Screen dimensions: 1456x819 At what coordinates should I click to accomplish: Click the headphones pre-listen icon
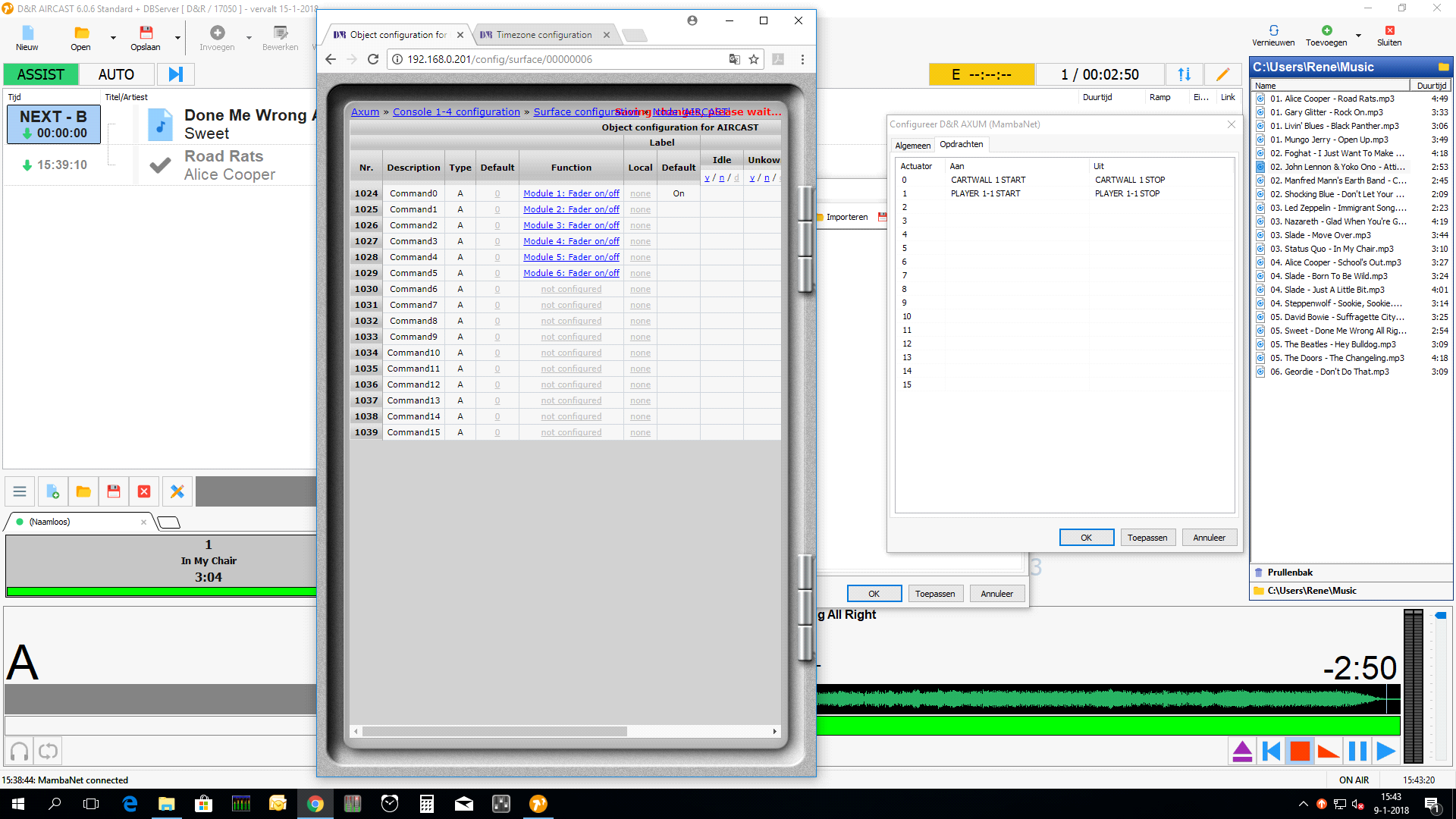pos(20,752)
